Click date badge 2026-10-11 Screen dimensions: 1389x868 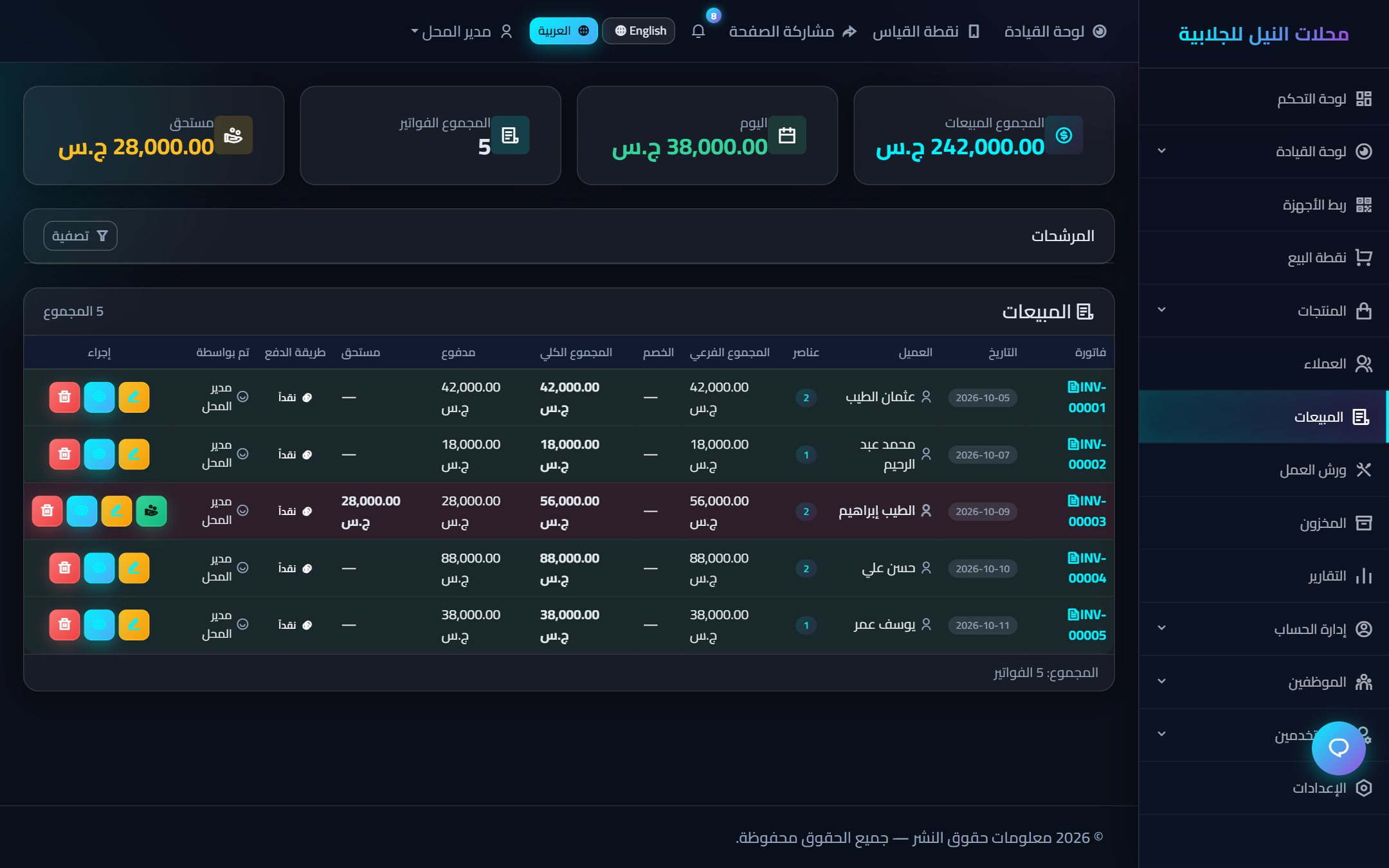(x=983, y=626)
